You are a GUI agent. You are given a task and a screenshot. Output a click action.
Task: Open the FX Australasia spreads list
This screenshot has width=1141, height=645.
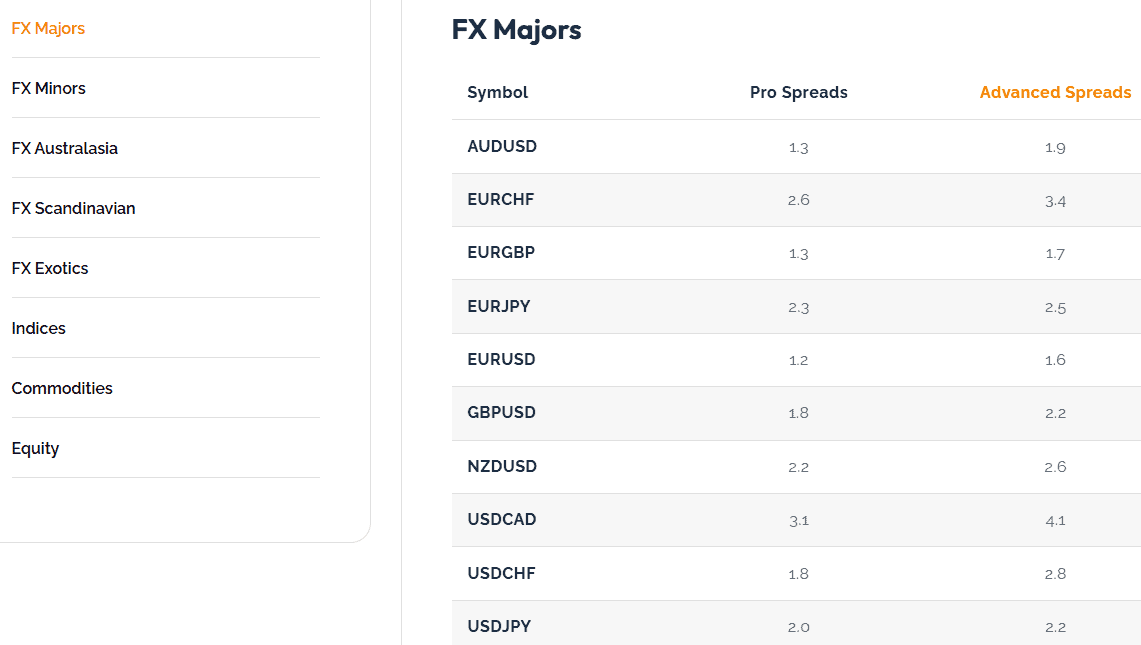click(x=64, y=147)
